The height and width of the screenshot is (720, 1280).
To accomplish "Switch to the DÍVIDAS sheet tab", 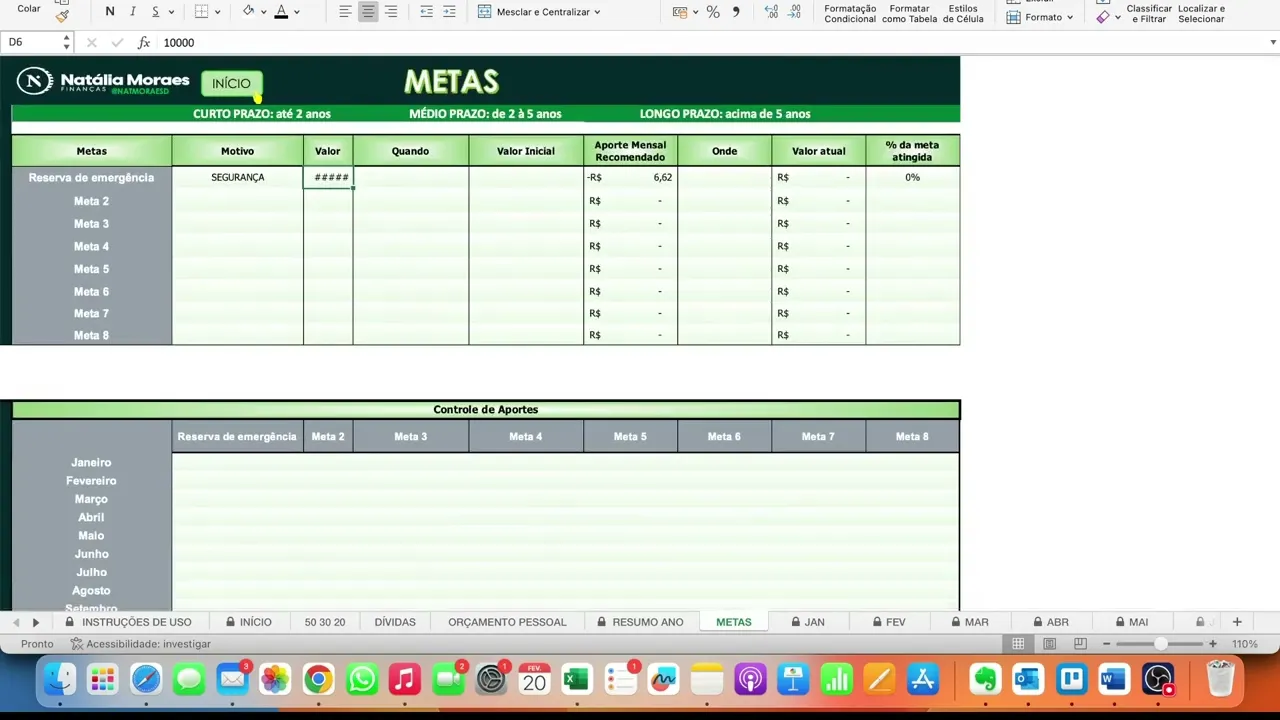I will coord(395,622).
